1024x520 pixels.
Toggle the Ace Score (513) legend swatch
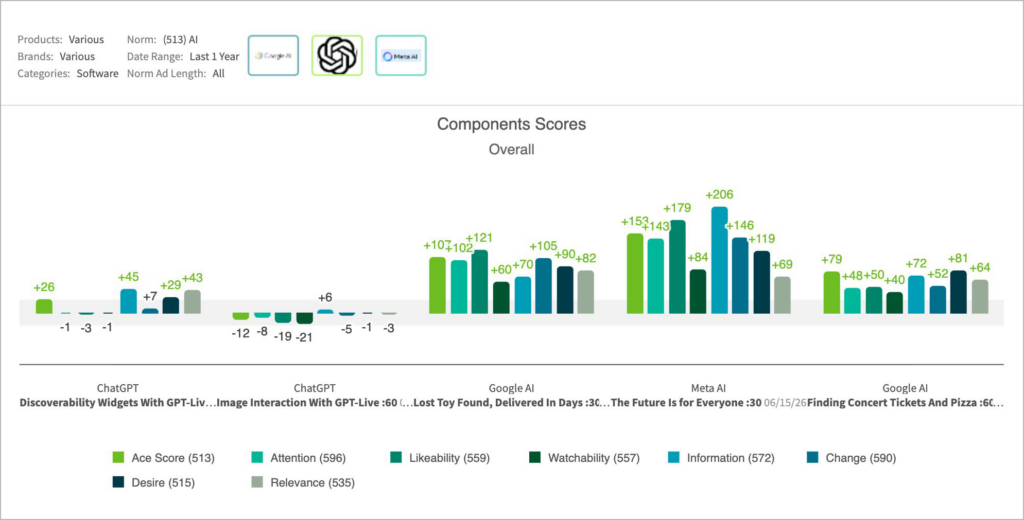(x=118, y=458)
